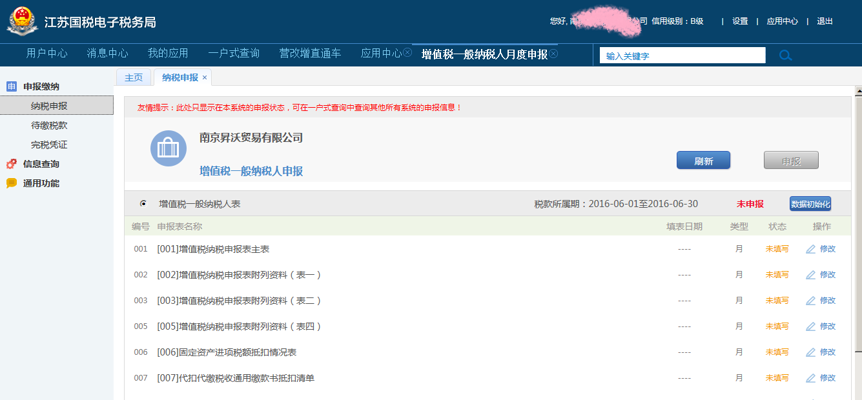Click 修改 link for 增值税纳税申报表主表
This screenshot has width=862, height=400.
coord(828,249)
